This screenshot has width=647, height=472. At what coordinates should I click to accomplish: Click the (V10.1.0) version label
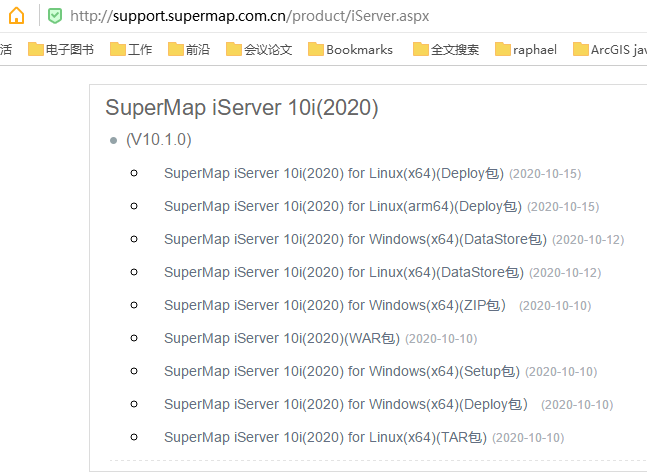pyautogui.click(x=159, y=140)
